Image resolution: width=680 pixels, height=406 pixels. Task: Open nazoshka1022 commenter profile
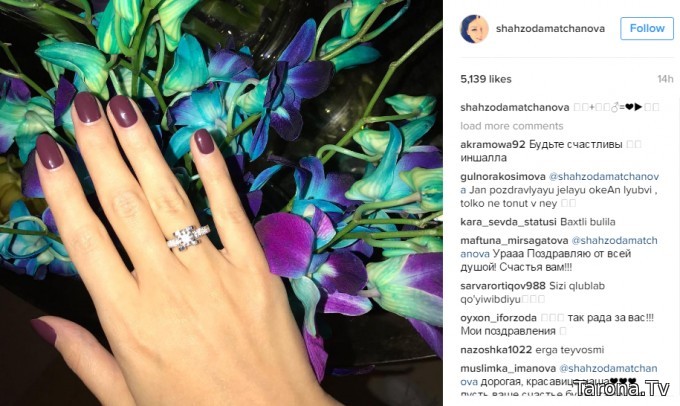pyautogui.click(x=496, y=350)
